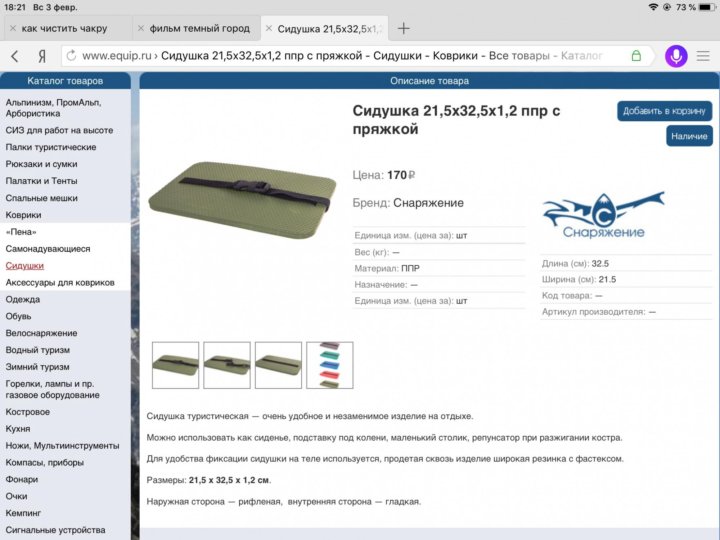Open the browser menu with three dots

click(705, 56)
